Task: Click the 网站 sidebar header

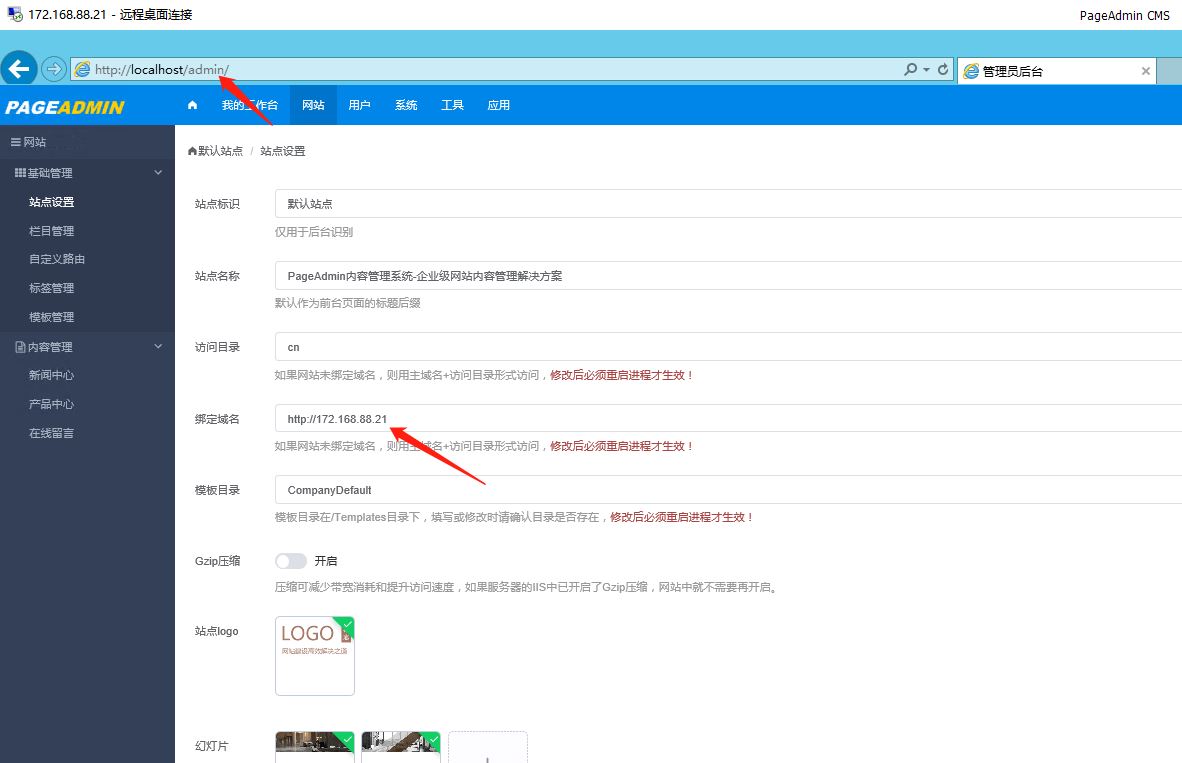Action: click(x=87, y=142)
